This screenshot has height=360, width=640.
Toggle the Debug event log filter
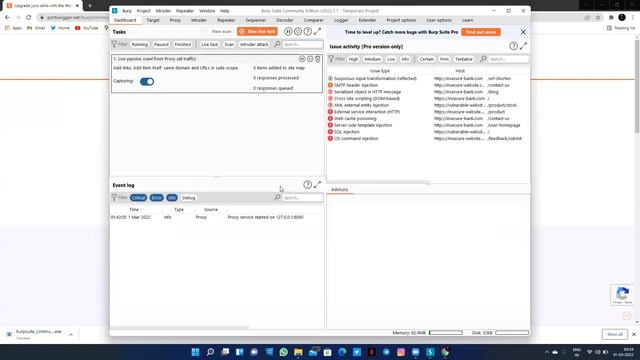(188, 198)
